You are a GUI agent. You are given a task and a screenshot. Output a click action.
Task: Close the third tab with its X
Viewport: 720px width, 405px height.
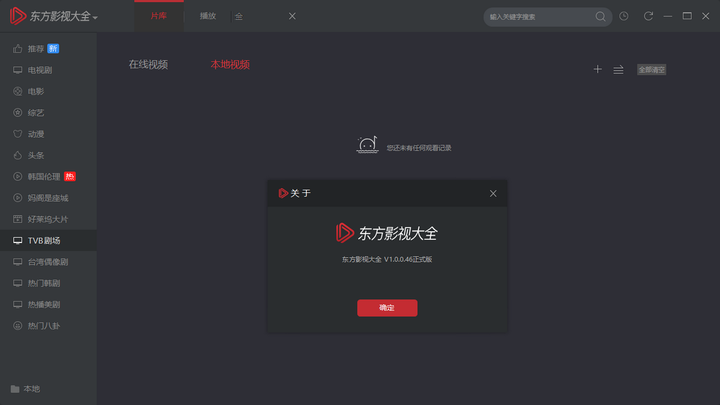click(292, 16)
